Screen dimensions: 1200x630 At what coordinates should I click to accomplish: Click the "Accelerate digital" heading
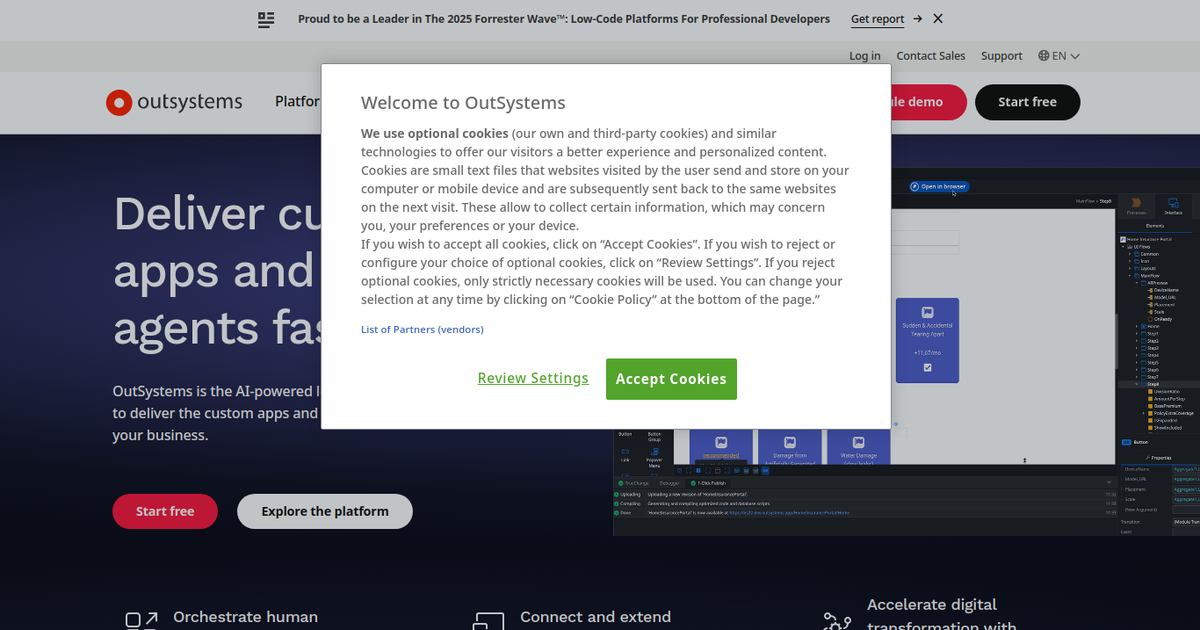932,604
